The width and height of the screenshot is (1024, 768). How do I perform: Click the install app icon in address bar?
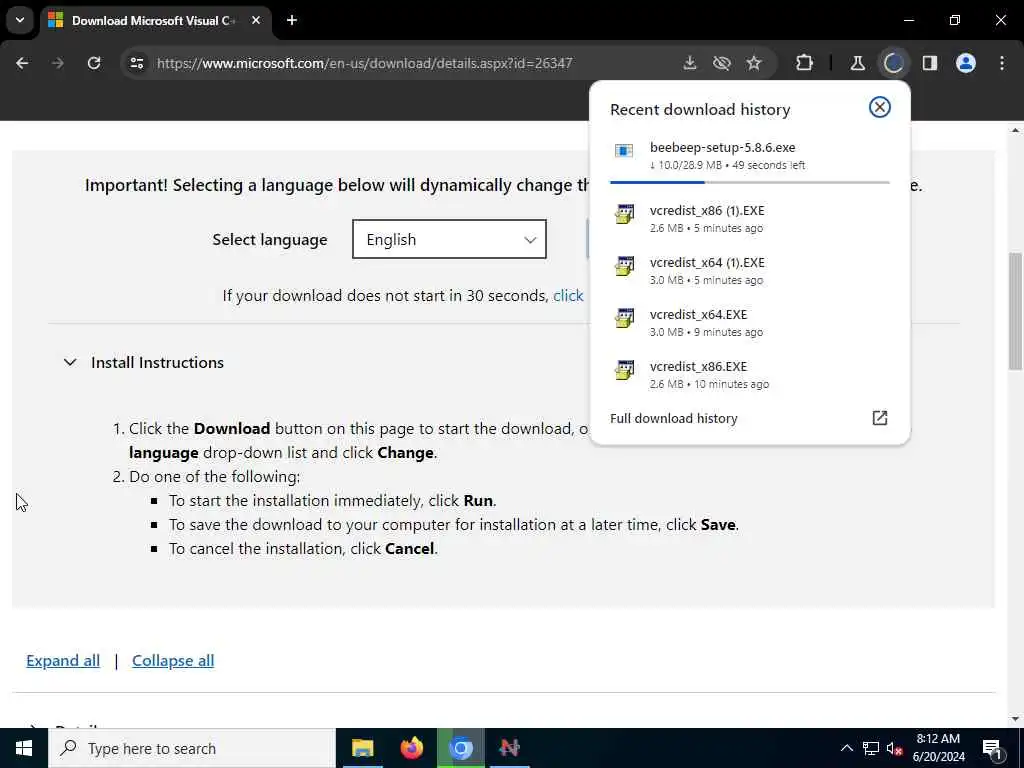[x=690, y=63]
